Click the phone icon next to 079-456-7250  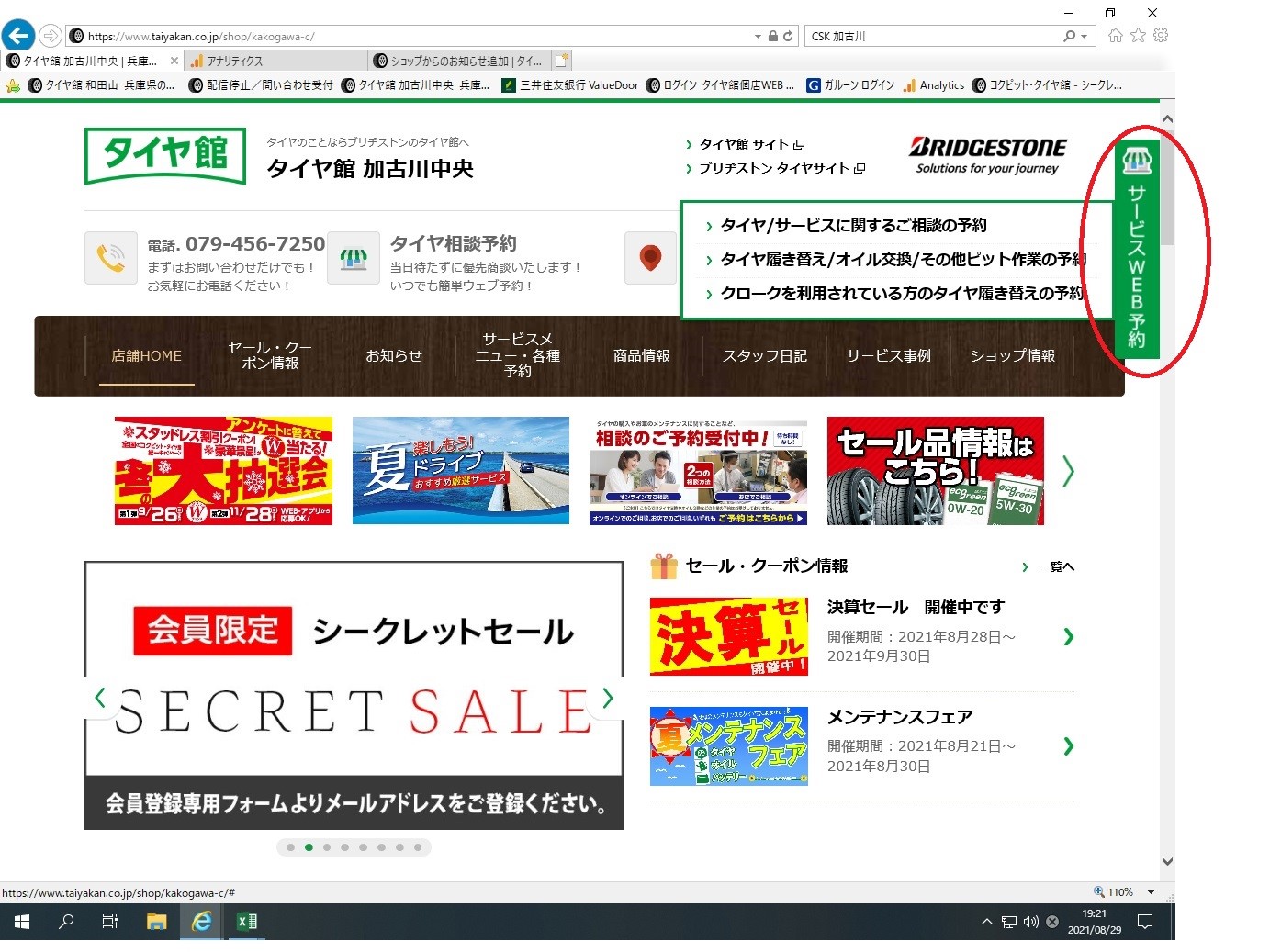click(x=111, y=258)
